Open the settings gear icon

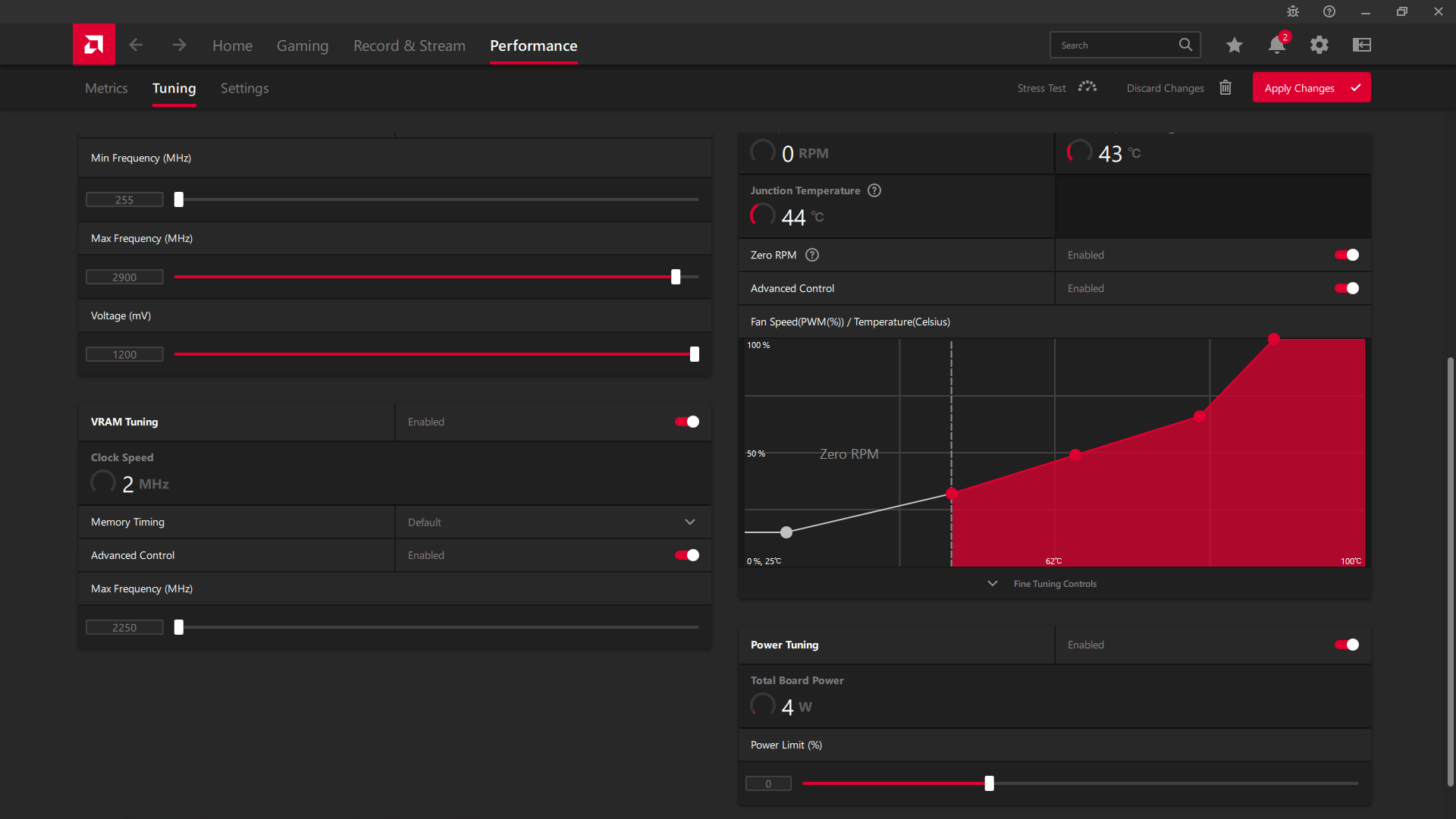click(1319, 45)
